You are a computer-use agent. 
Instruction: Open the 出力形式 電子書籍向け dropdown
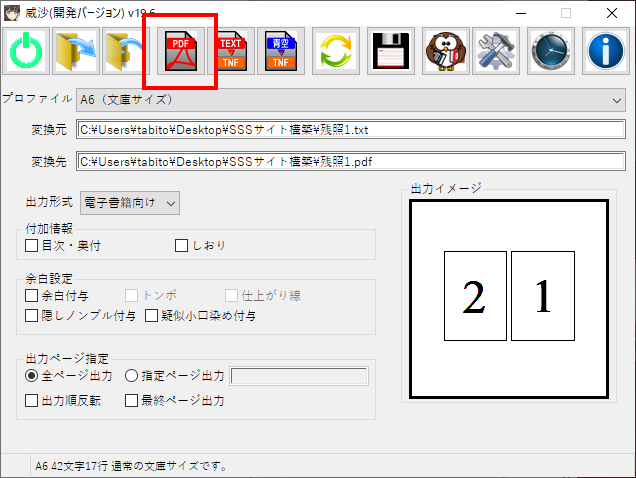[130, 203]
